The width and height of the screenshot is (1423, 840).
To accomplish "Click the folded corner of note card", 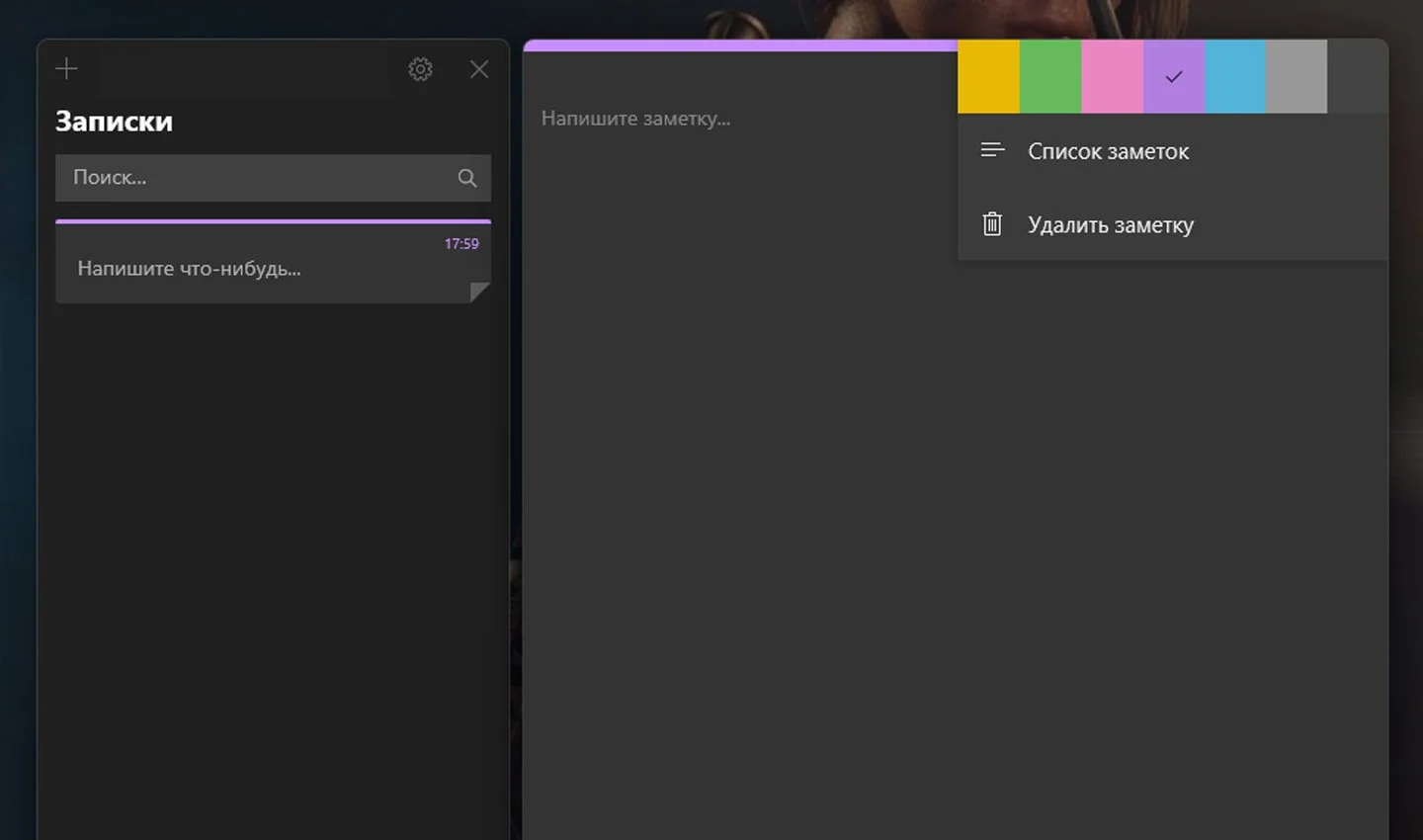I will pos(480,293).
